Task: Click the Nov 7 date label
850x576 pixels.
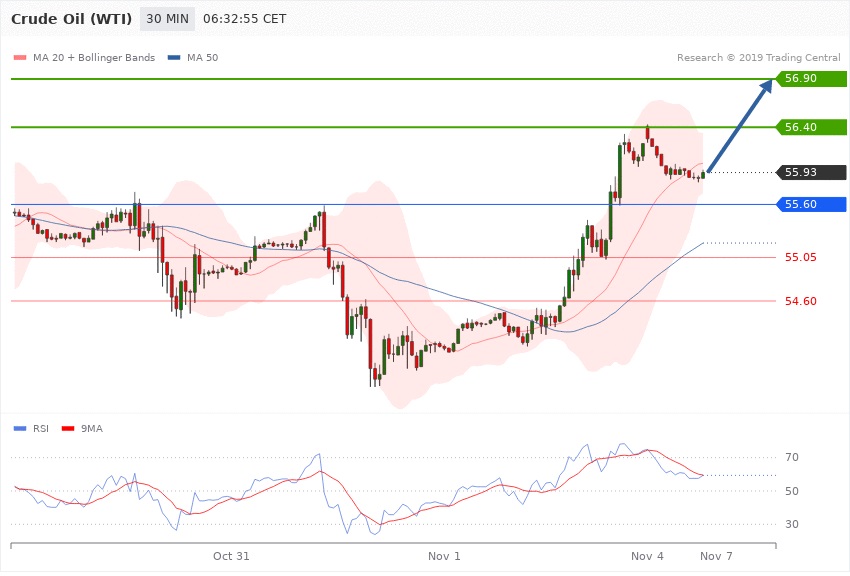Action: click(x=716, y=556)
